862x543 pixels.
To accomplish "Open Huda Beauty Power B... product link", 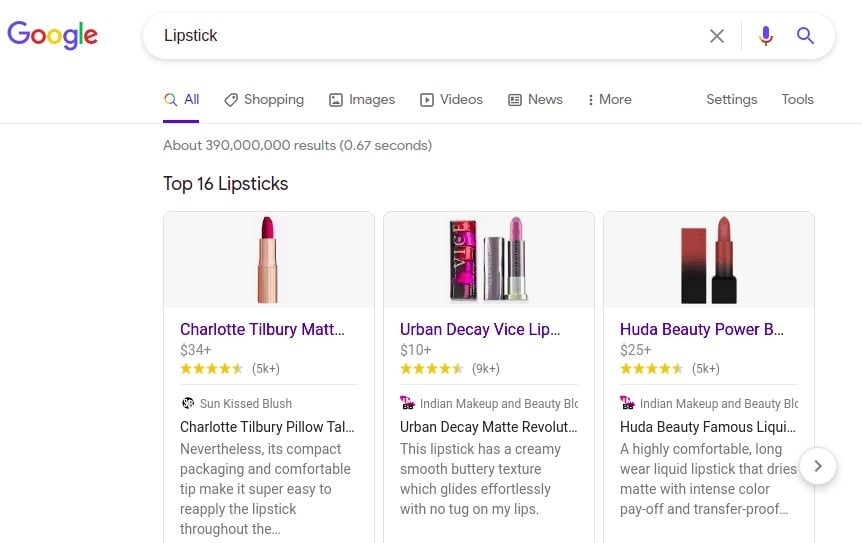I will 701,329.
